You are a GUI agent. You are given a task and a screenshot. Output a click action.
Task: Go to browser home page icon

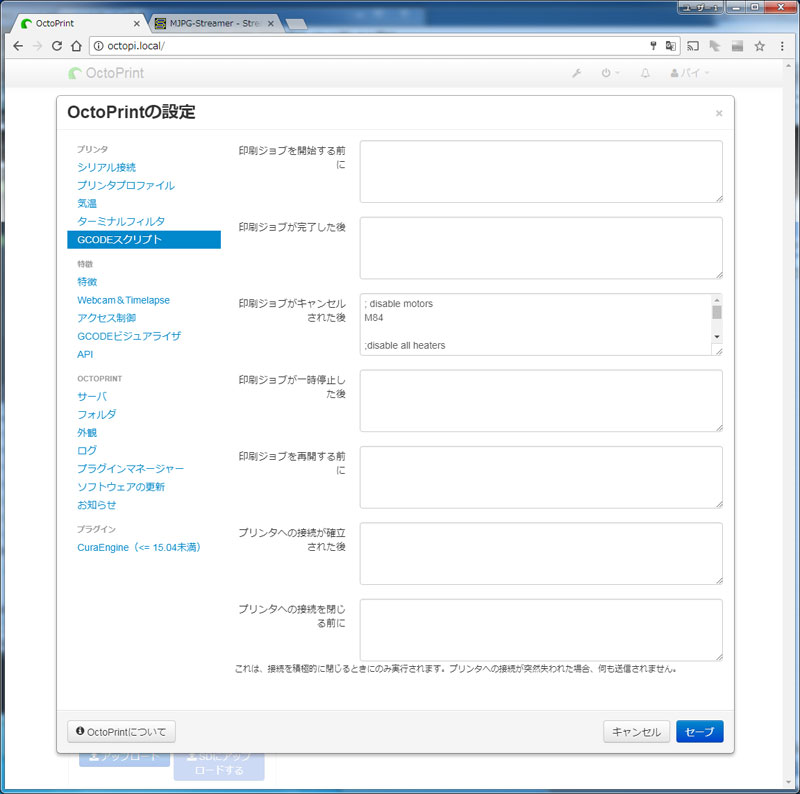point(76,46)
